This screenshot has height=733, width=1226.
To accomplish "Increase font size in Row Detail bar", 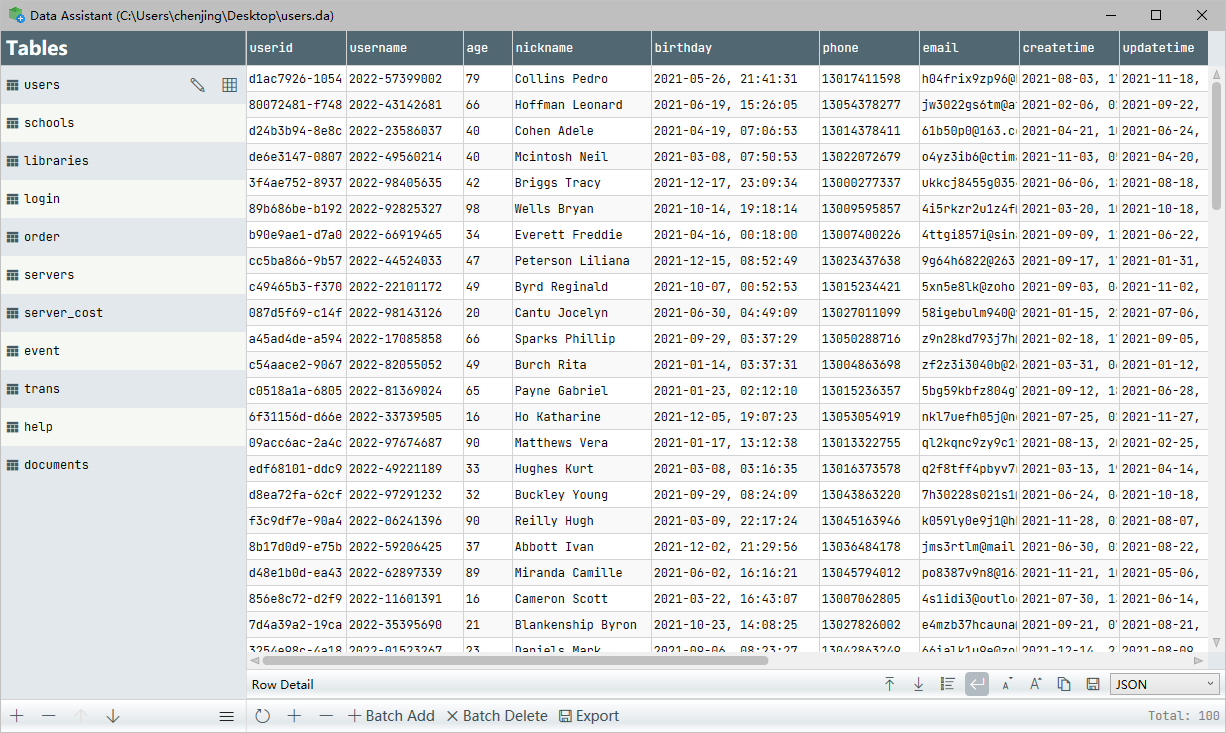I will pos(1035,684).
